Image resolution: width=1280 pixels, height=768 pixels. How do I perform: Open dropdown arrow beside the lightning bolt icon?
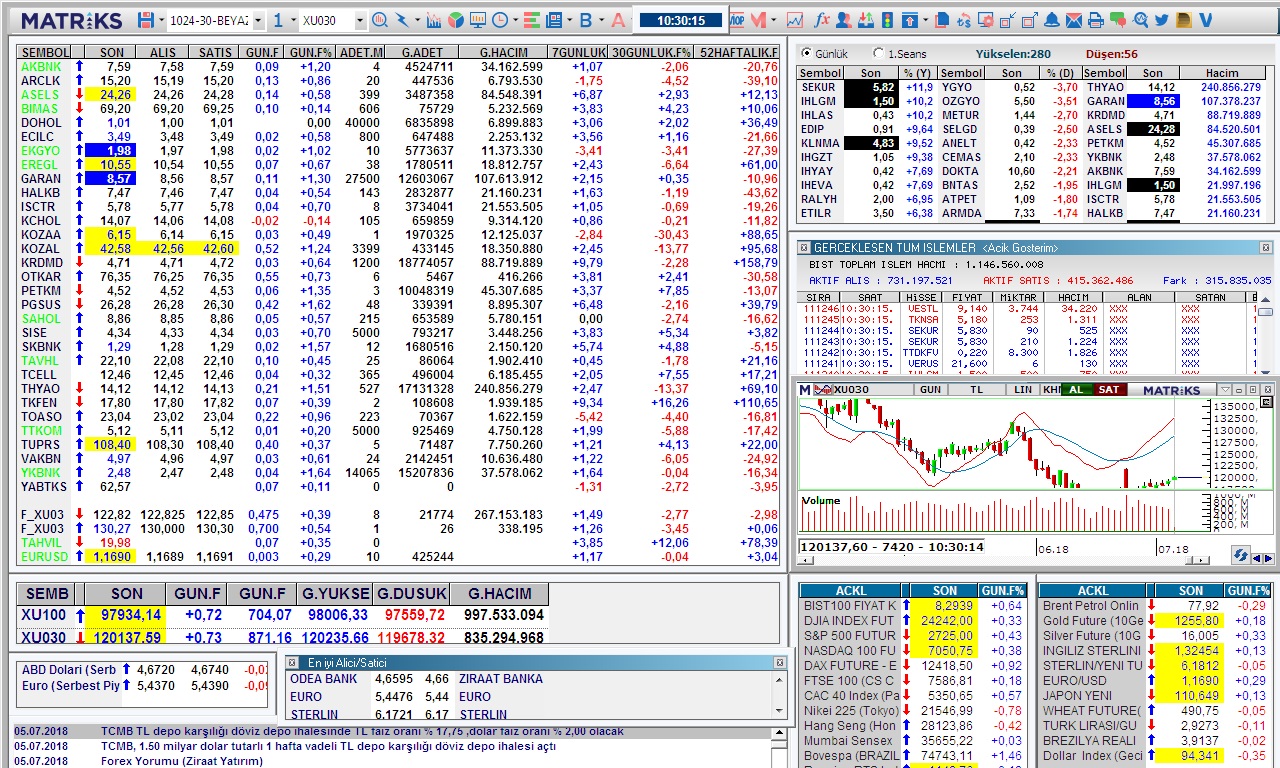click(417, 20)
